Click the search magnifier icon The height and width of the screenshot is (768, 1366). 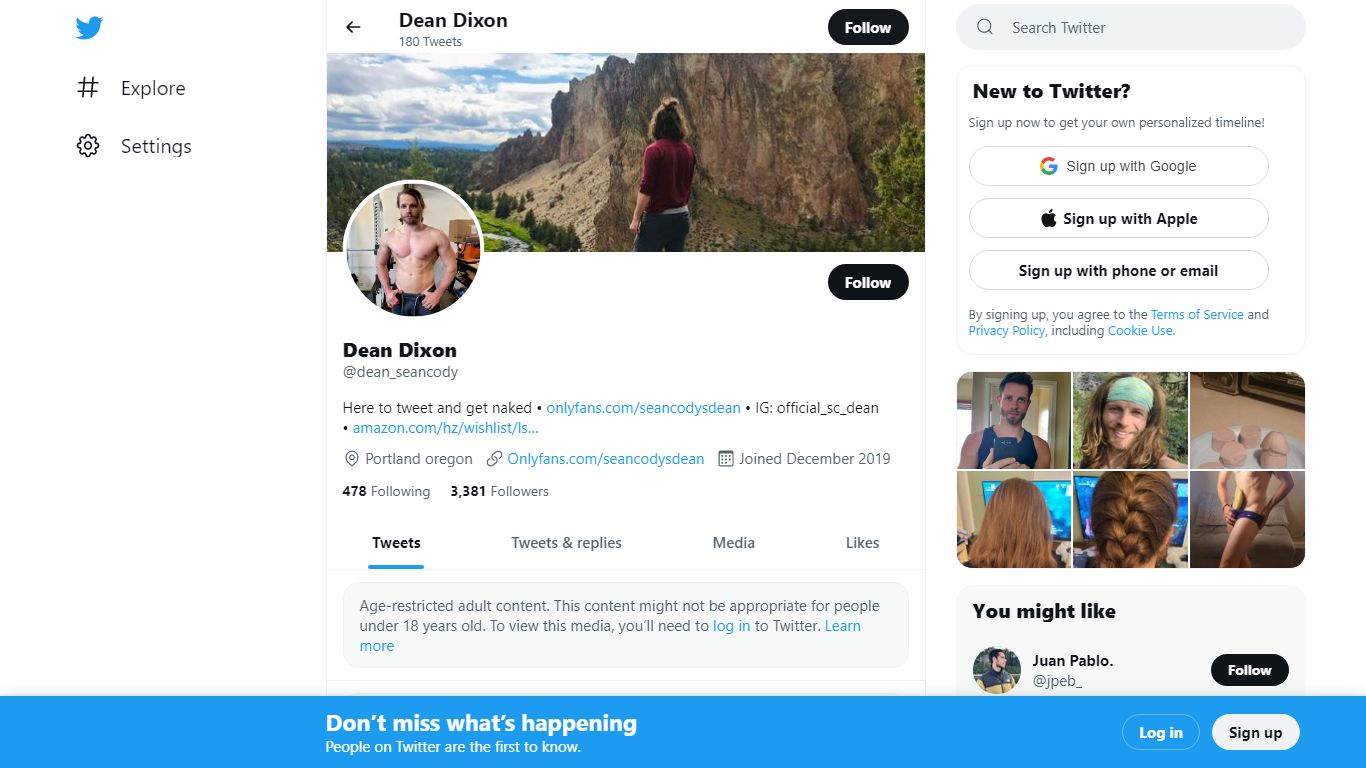(x=985, y=27)
